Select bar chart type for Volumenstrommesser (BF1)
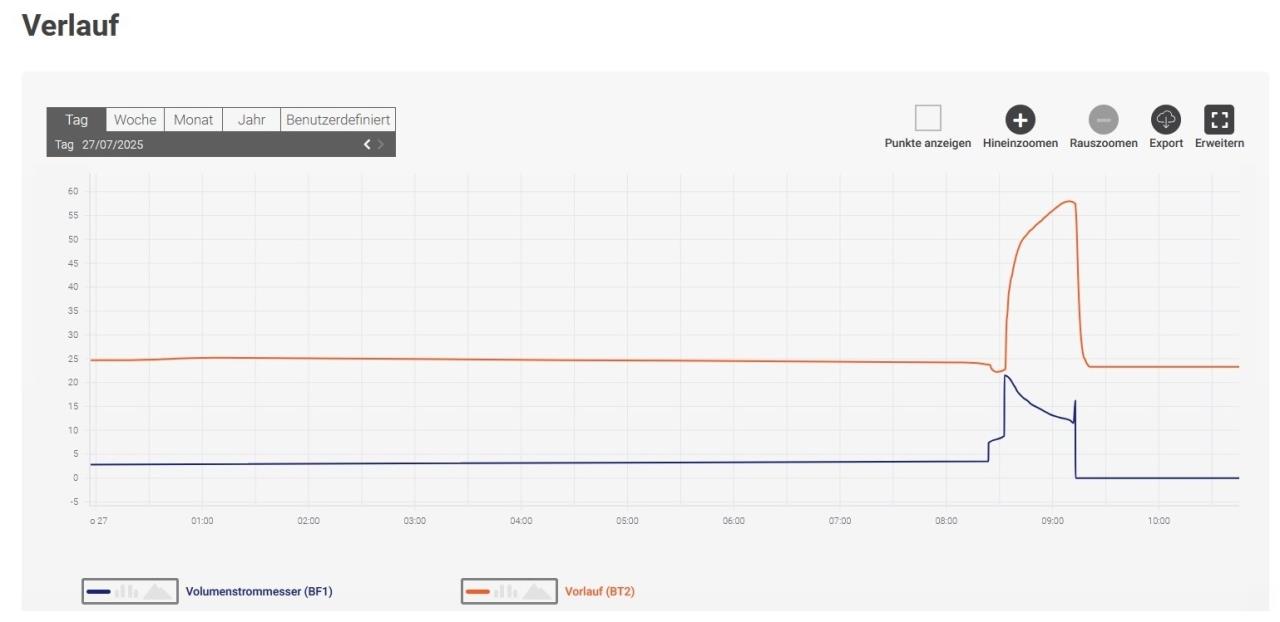This screenshot has height=622, width=1280. (x=126, y=592)
